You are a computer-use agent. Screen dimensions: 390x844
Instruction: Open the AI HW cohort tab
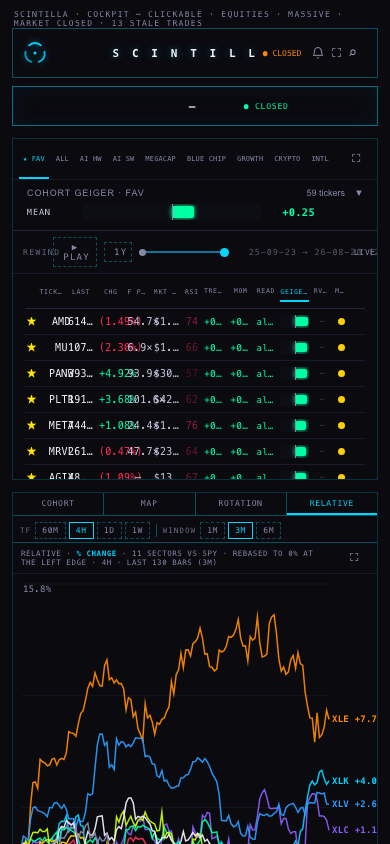click(90, 159)
